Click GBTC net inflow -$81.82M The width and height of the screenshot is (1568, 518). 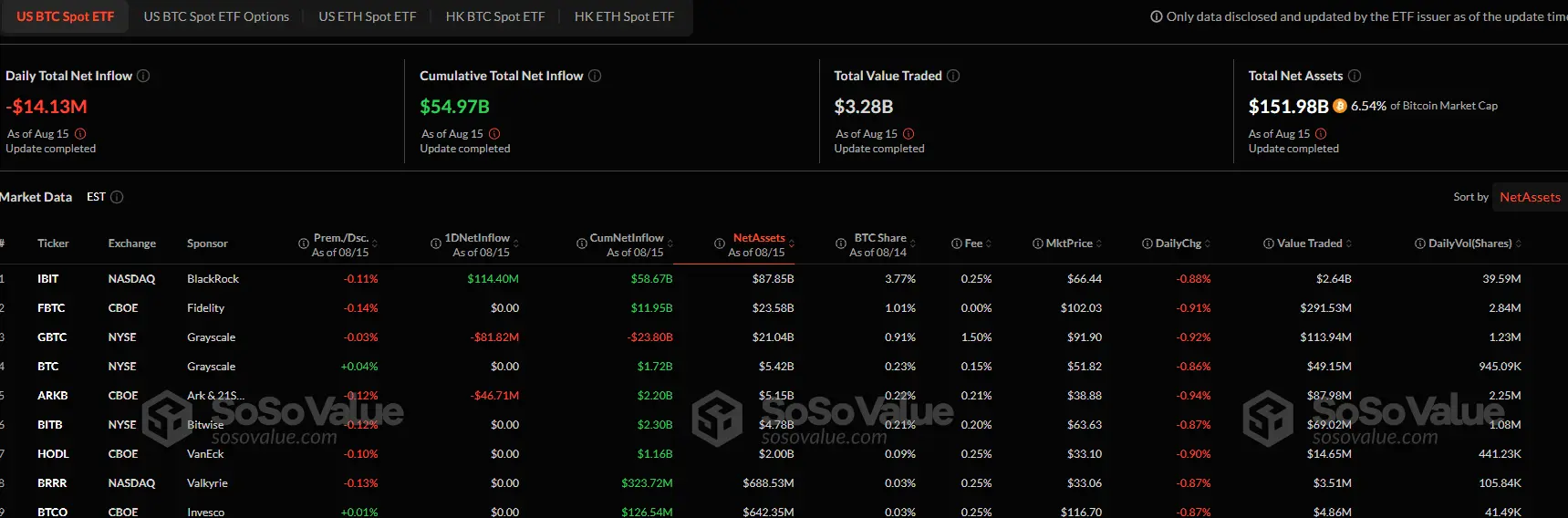pyautogui.click(x=494, y=337)
